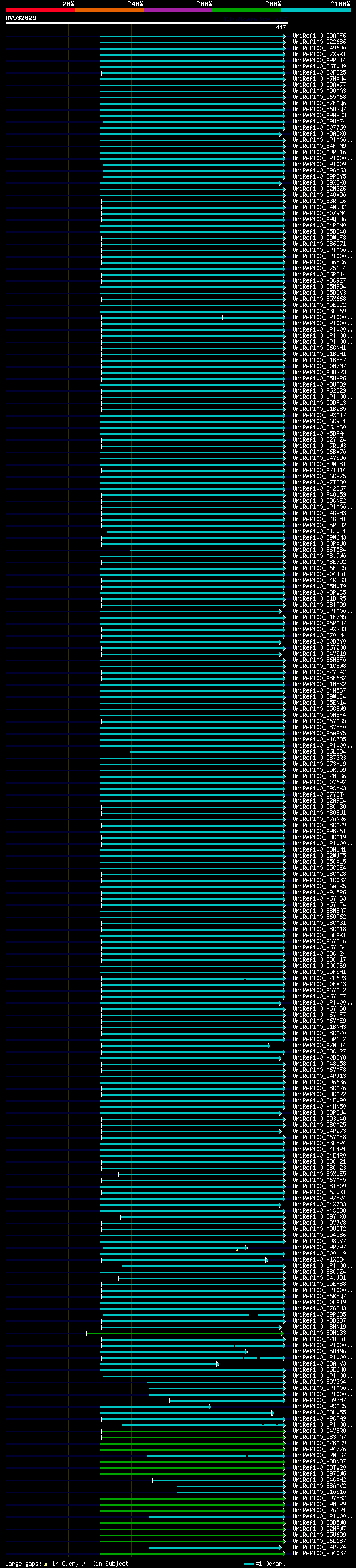Choose the UniRef100_A9RL16 hit
356x1568 pixels.
tap(319, 152)
